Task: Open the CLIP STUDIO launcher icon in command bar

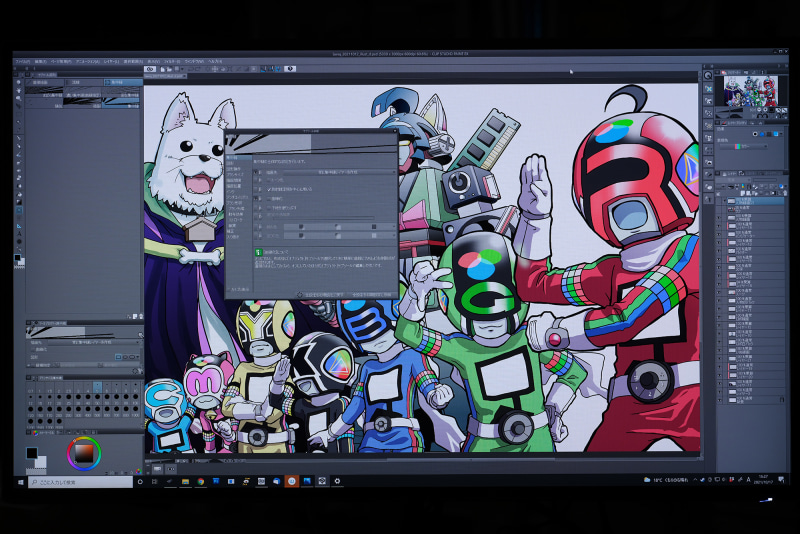Action: (x=150, y=69)
